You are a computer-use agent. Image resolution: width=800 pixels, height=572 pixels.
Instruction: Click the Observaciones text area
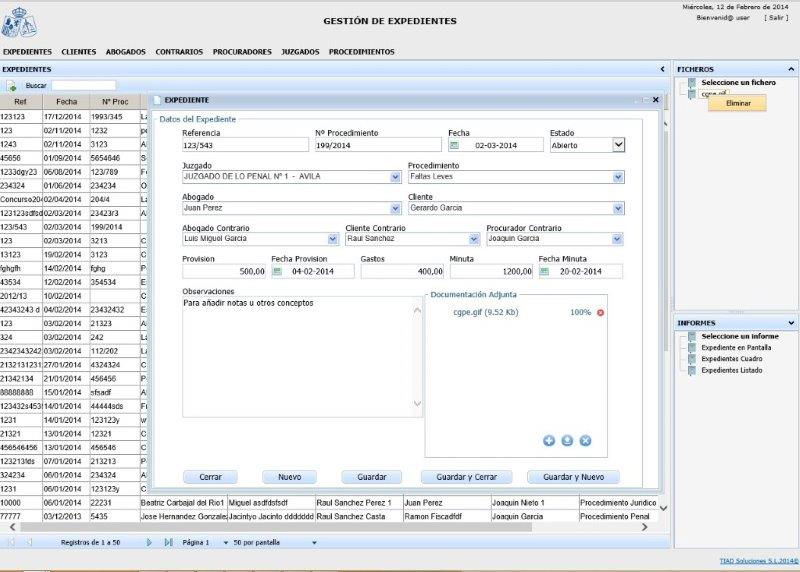pos(298,355)
